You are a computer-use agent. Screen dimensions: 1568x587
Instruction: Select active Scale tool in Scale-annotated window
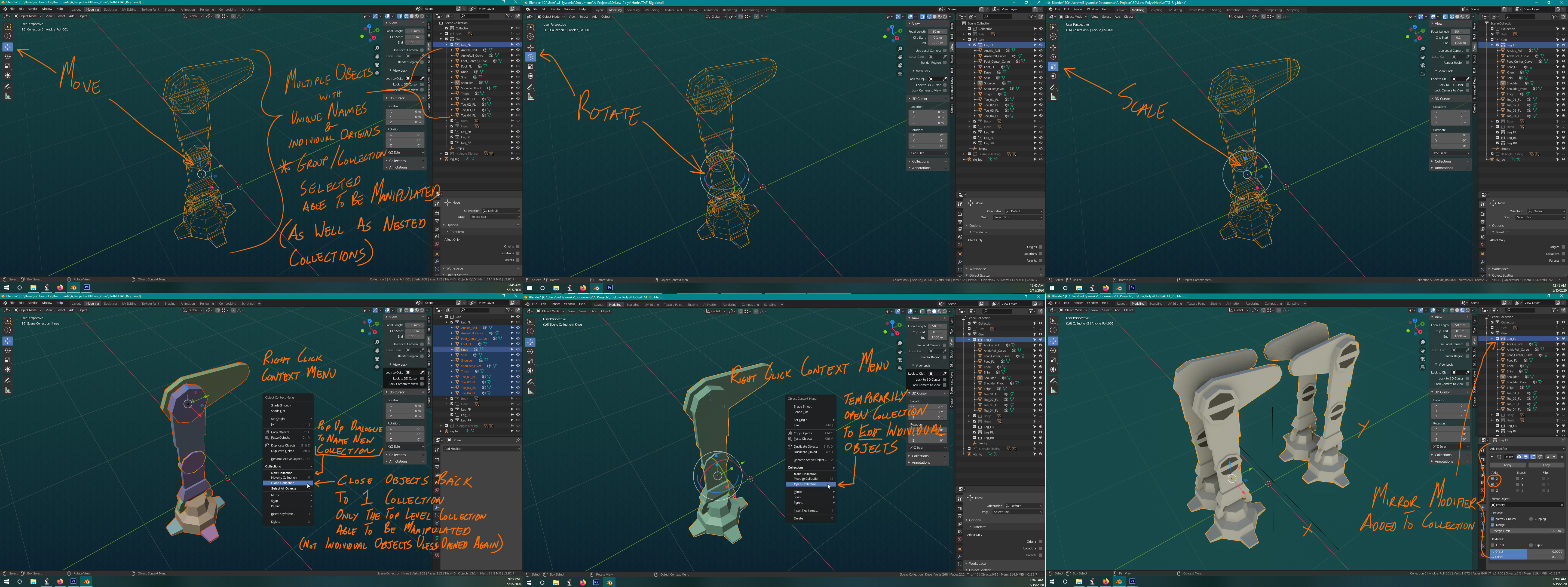click(1053, 66)
